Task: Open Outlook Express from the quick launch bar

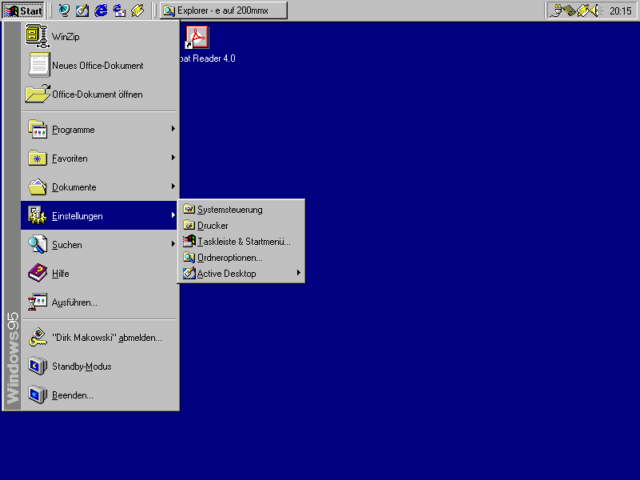Action: click(x=119, y=10)
